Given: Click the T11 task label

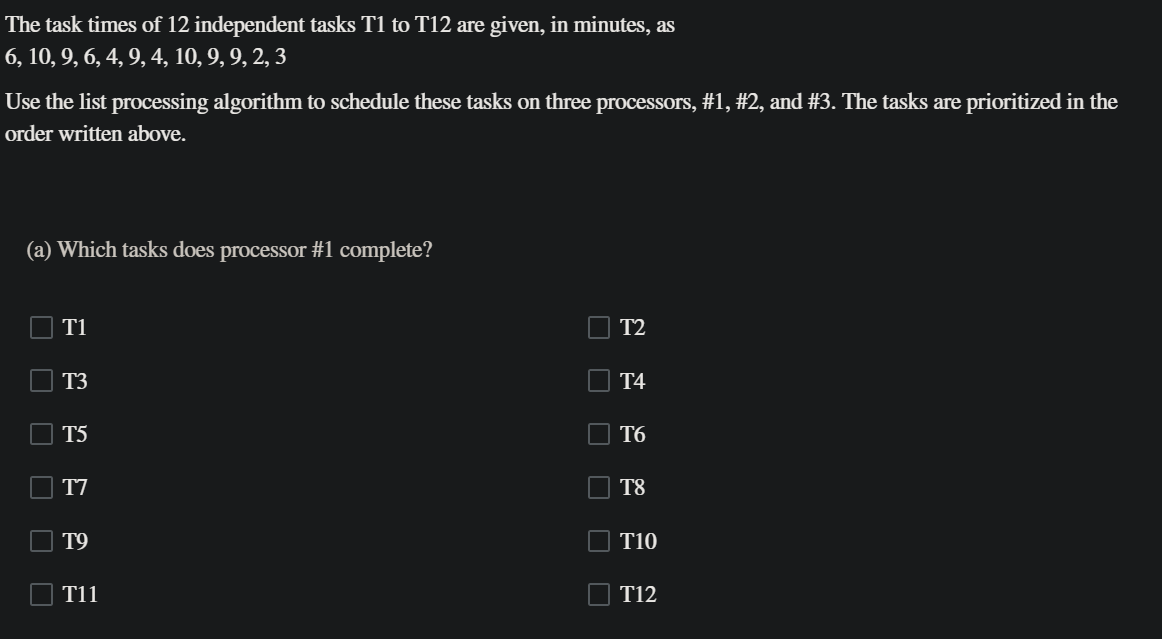Looking at the screenshot, I should [x=79, y=593].
